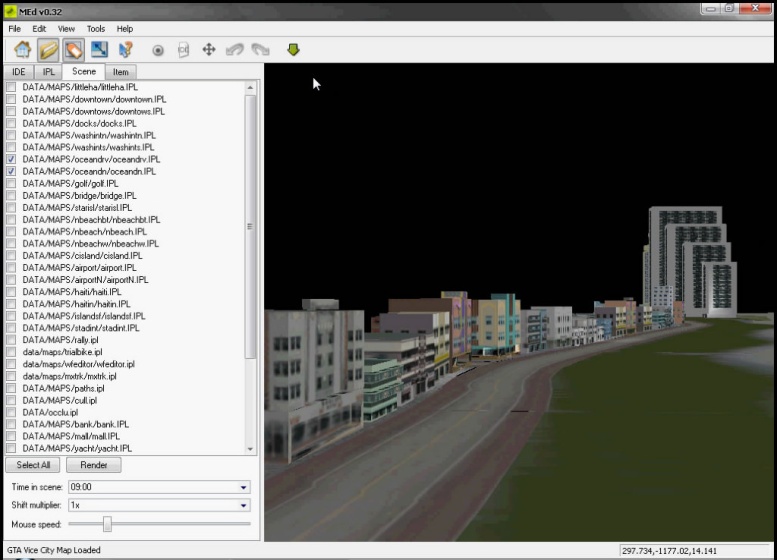
Task: Click the Render button
Action: click(94, 465)
